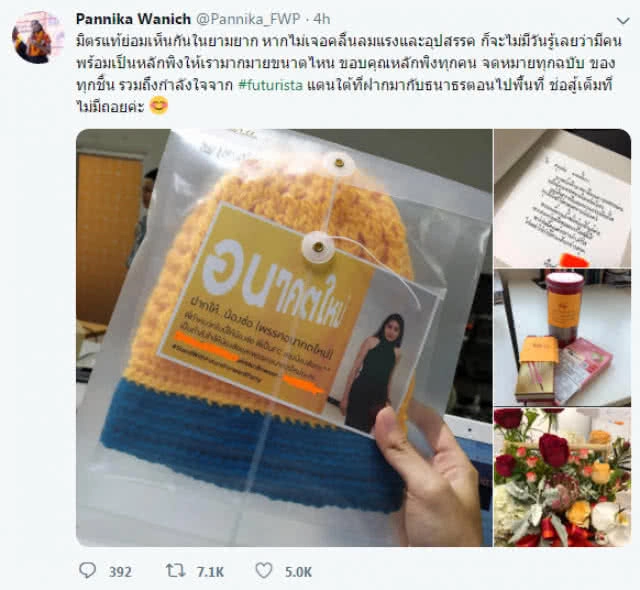Open the flower bouquet photo
Screen dimensions: 640x590
pyautogui.click(x=562, y=477)
